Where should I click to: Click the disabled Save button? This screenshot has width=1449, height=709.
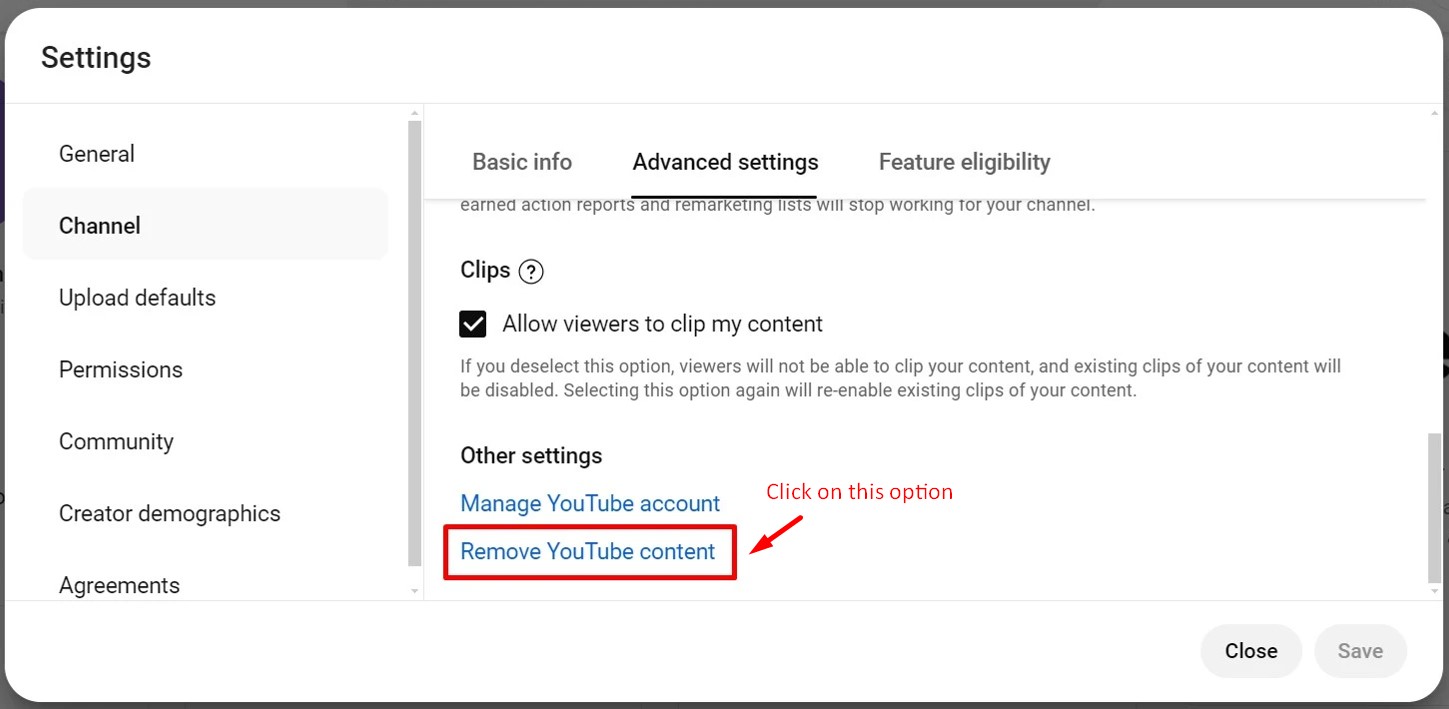pos(1360,650)
